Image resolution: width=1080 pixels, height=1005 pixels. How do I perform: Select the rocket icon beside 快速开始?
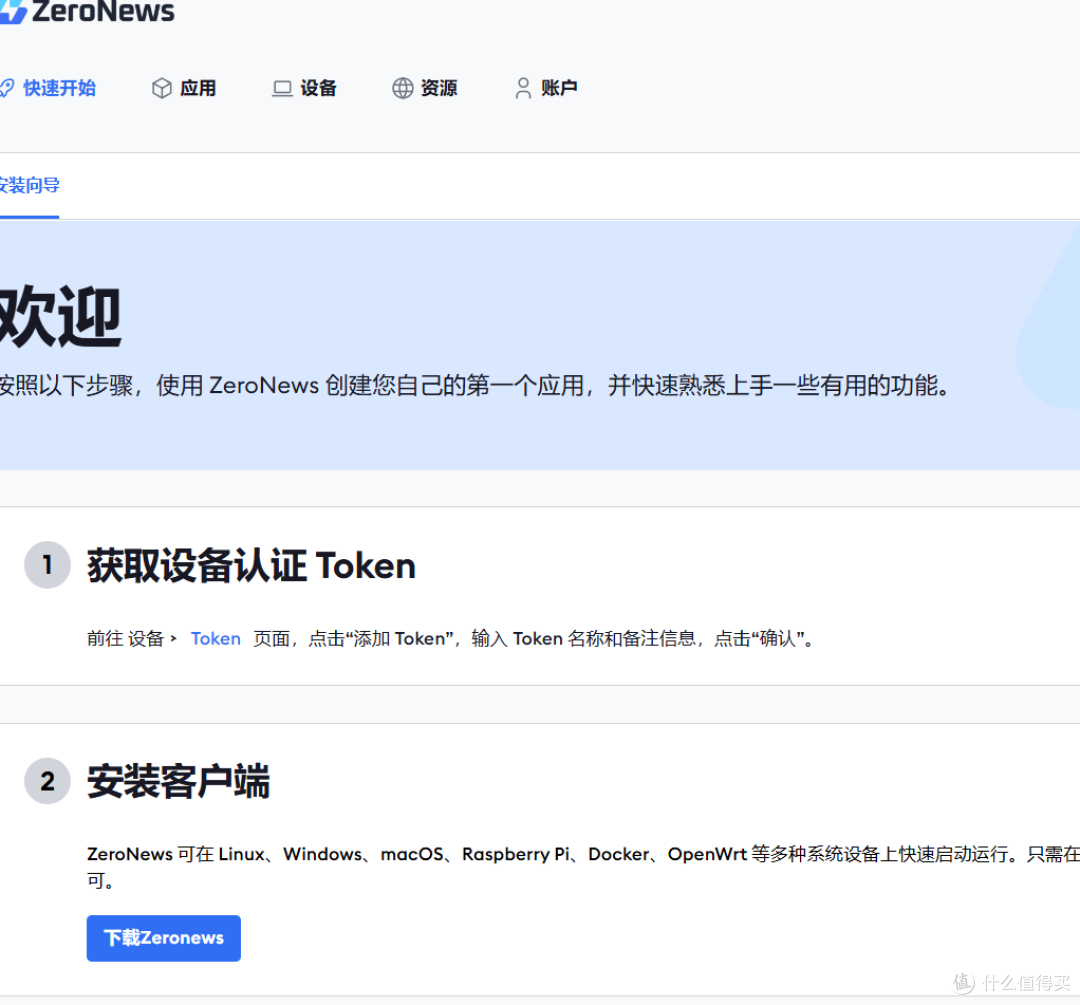point(8,87)
